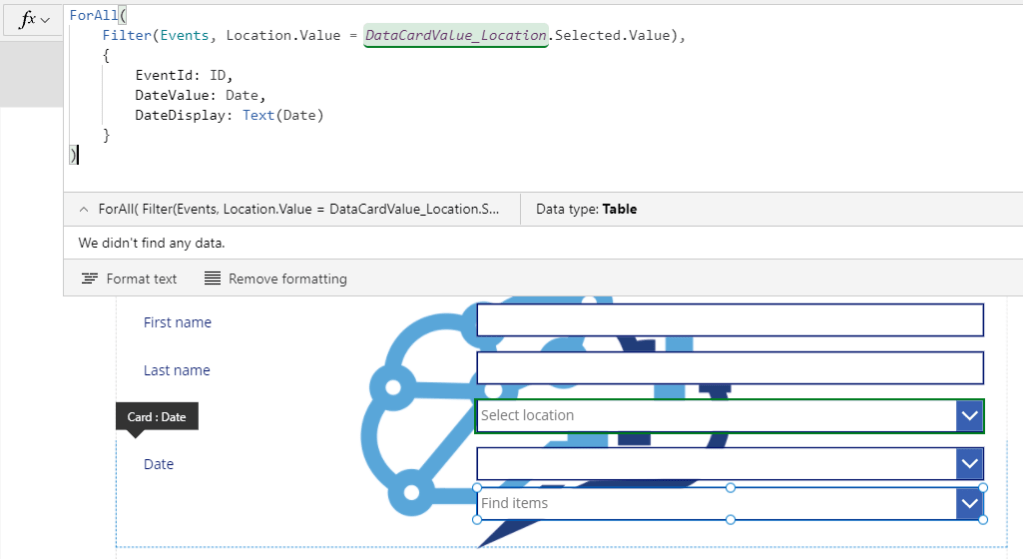Viewport: 1023px width, 559px height.
Task: Open the empty Date dropdown arrow
Action: (969, 463)
